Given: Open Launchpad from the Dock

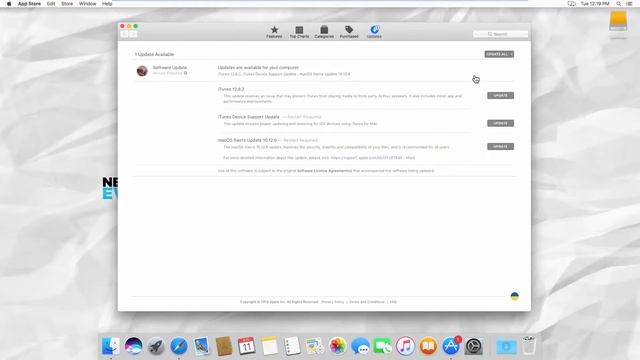Looking at the screenshot, I should (156, 346).
